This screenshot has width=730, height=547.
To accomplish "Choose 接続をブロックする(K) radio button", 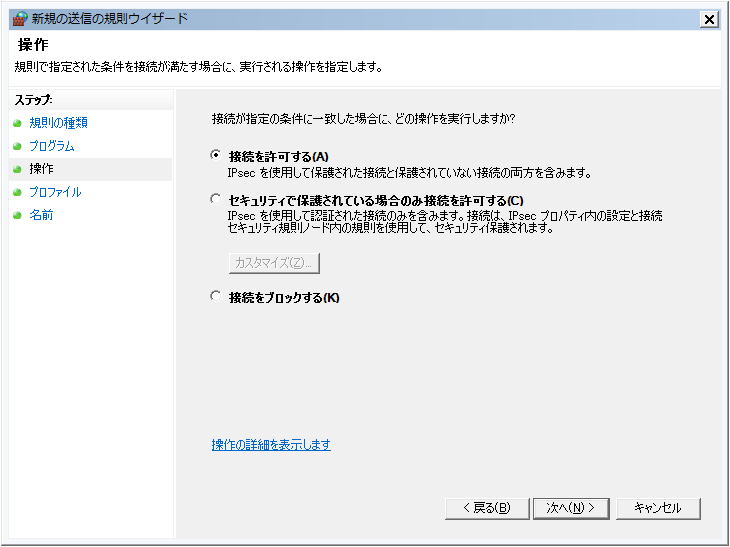I will point(216,297).
